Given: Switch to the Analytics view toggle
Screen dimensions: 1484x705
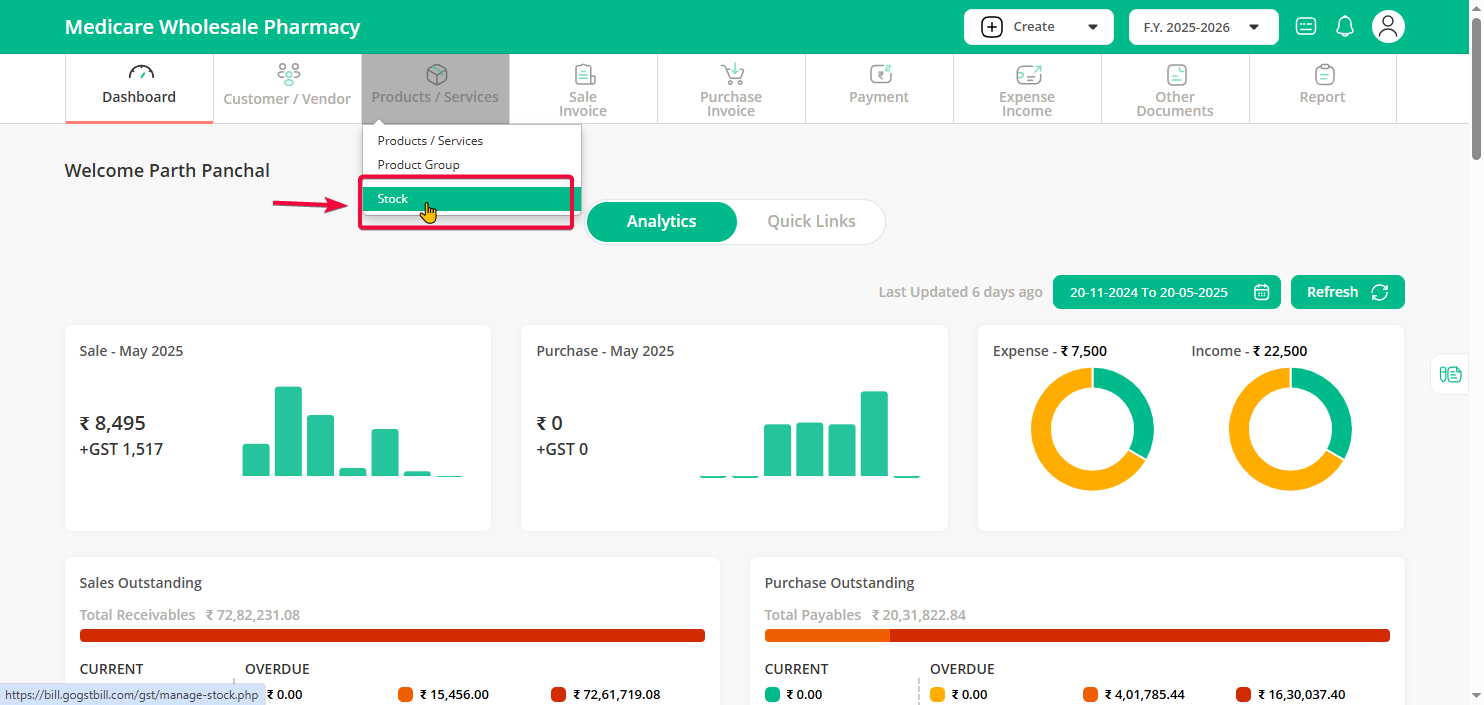Looking at the screenshot, I should click(x=661, y=222).
